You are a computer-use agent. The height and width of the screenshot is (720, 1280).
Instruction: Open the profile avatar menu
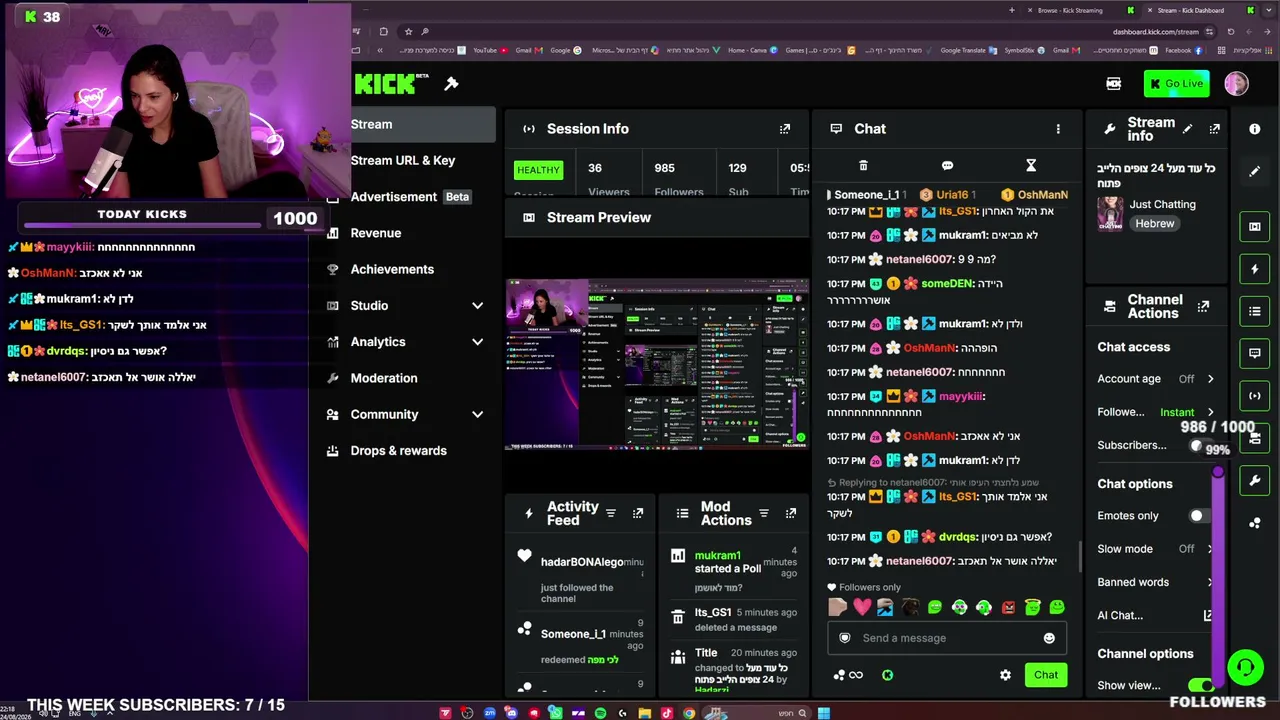[x=1236, y=84]
